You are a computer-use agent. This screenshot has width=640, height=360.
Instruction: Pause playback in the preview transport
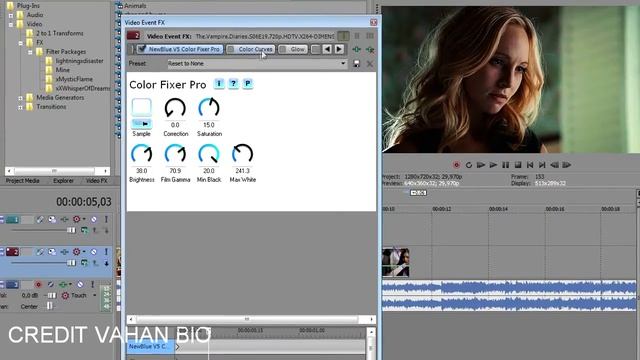point(505,165)
